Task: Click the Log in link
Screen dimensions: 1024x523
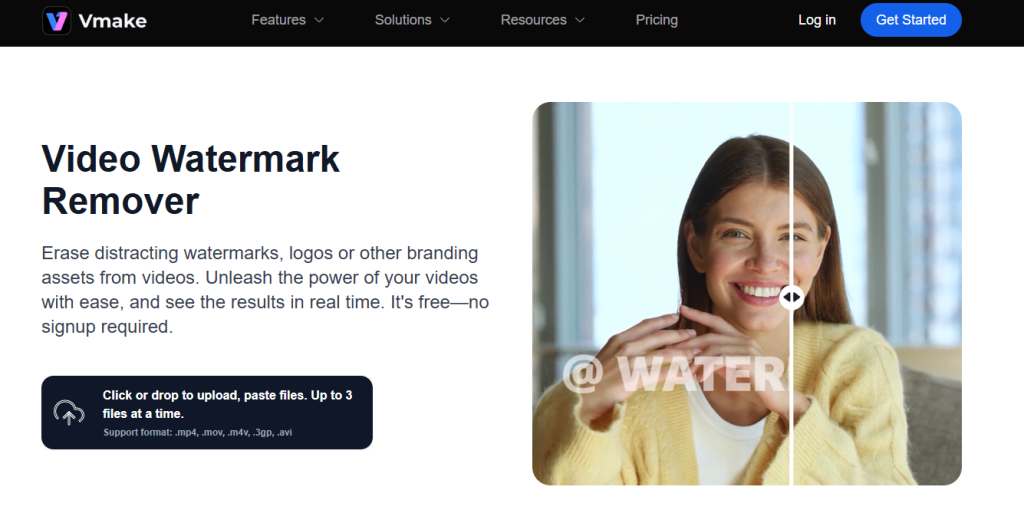Action: [817, 20]
